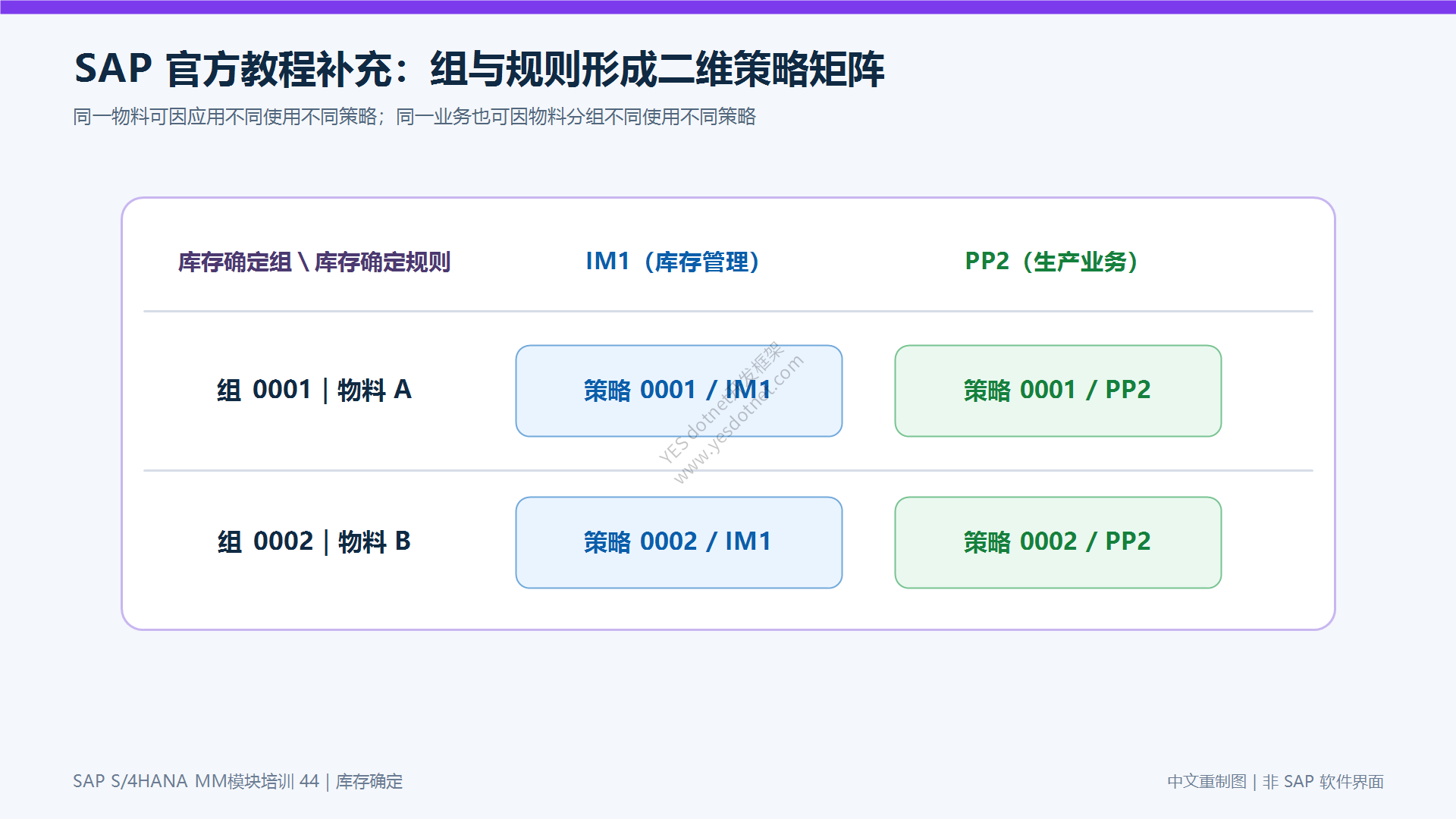
Task: Click the blue box 策略 0002 / IM1
Action: pyautogui.click(x=679, y=543)
